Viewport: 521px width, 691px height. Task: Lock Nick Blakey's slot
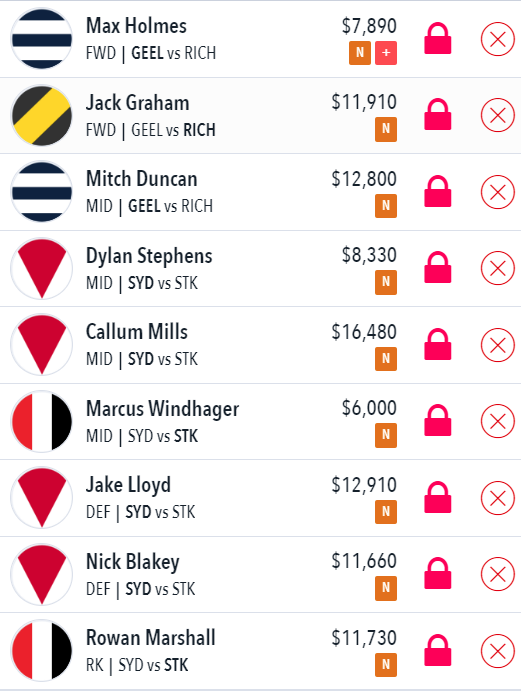(x=437, y=574)
